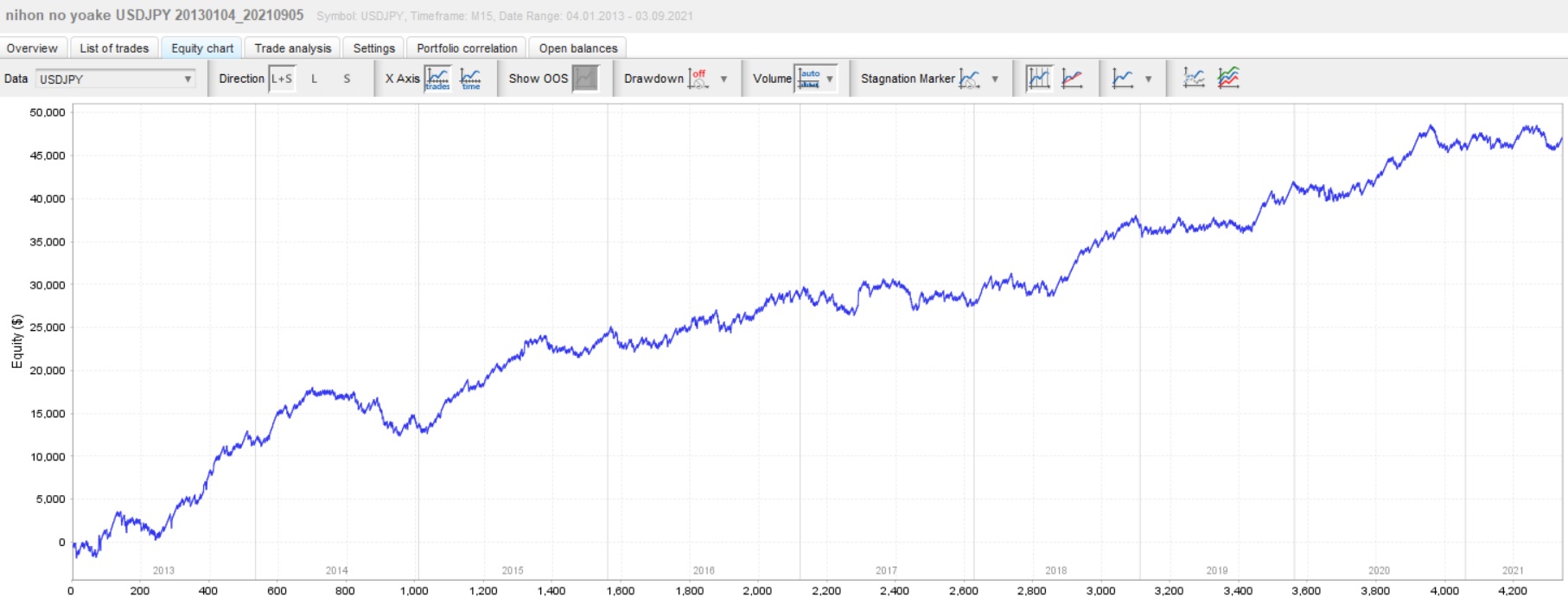This screenshot has width=1568, height=597.
Task: Switch to the Overview tab
Action: (x=32, y=48)
